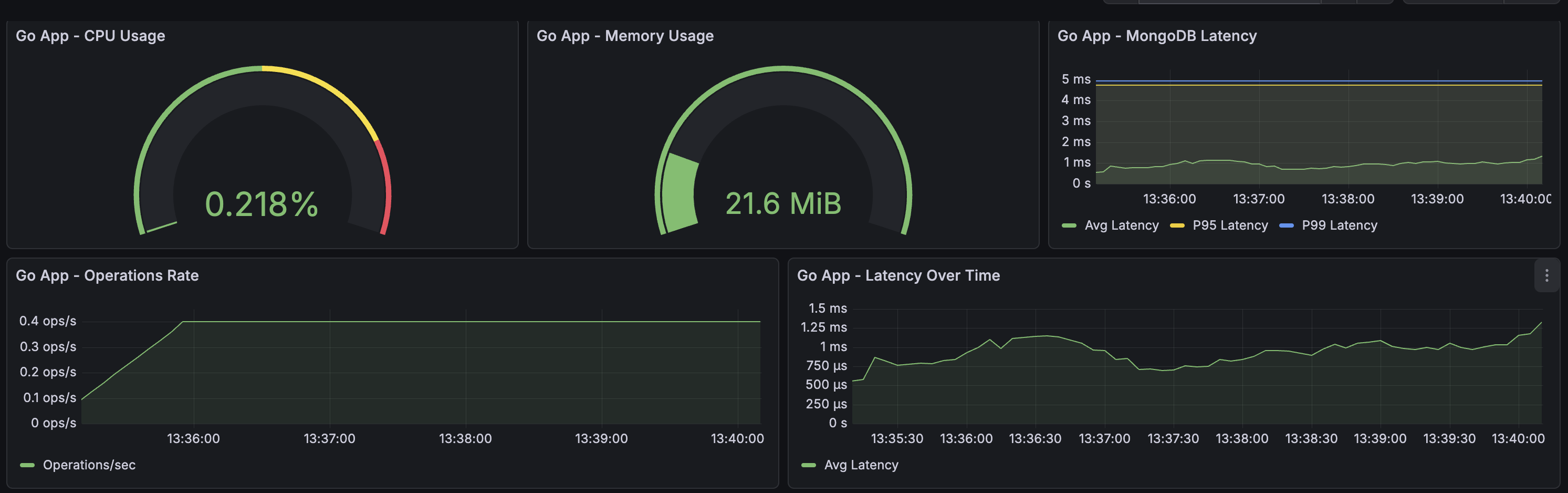Toggle the P99 Latency series off
Viewport: 1568px width, 493px height.
pos(1340,225)
